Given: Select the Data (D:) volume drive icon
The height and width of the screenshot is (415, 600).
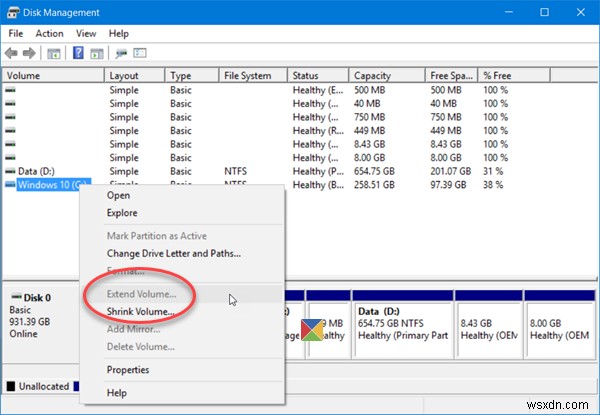Looking at the screenshot, I should point(10,171).
